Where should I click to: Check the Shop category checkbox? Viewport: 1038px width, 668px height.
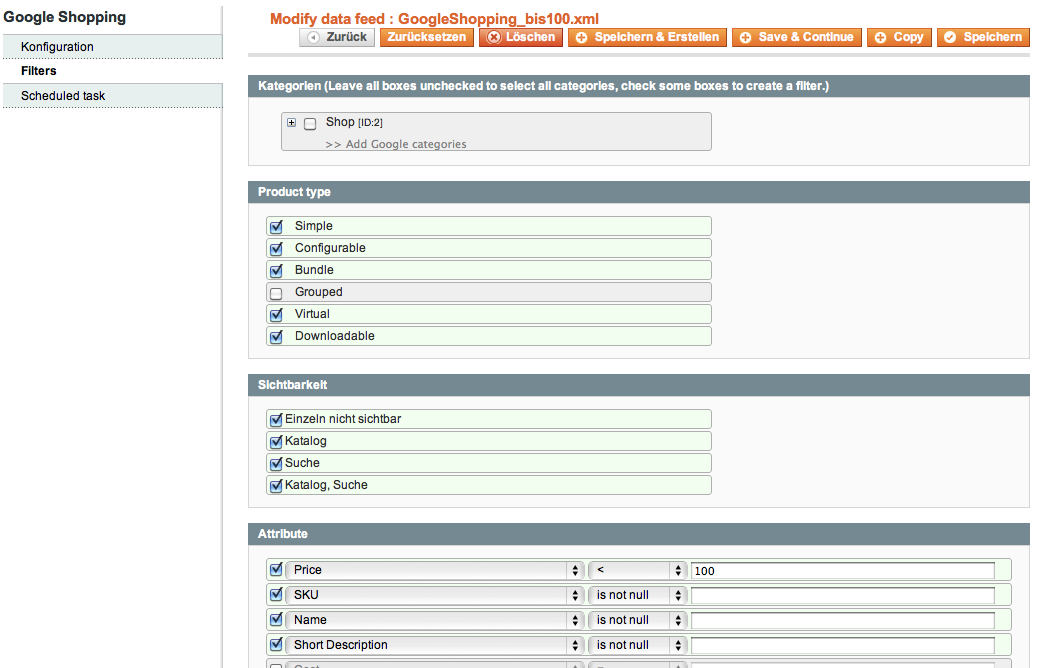tap(310, 124)
